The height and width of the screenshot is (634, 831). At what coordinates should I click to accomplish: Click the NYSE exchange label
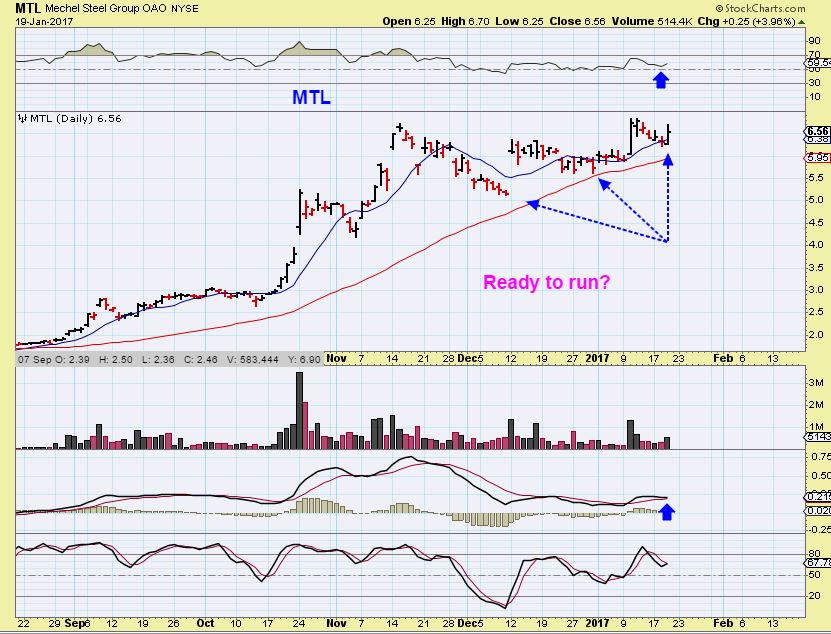(184, 8)
